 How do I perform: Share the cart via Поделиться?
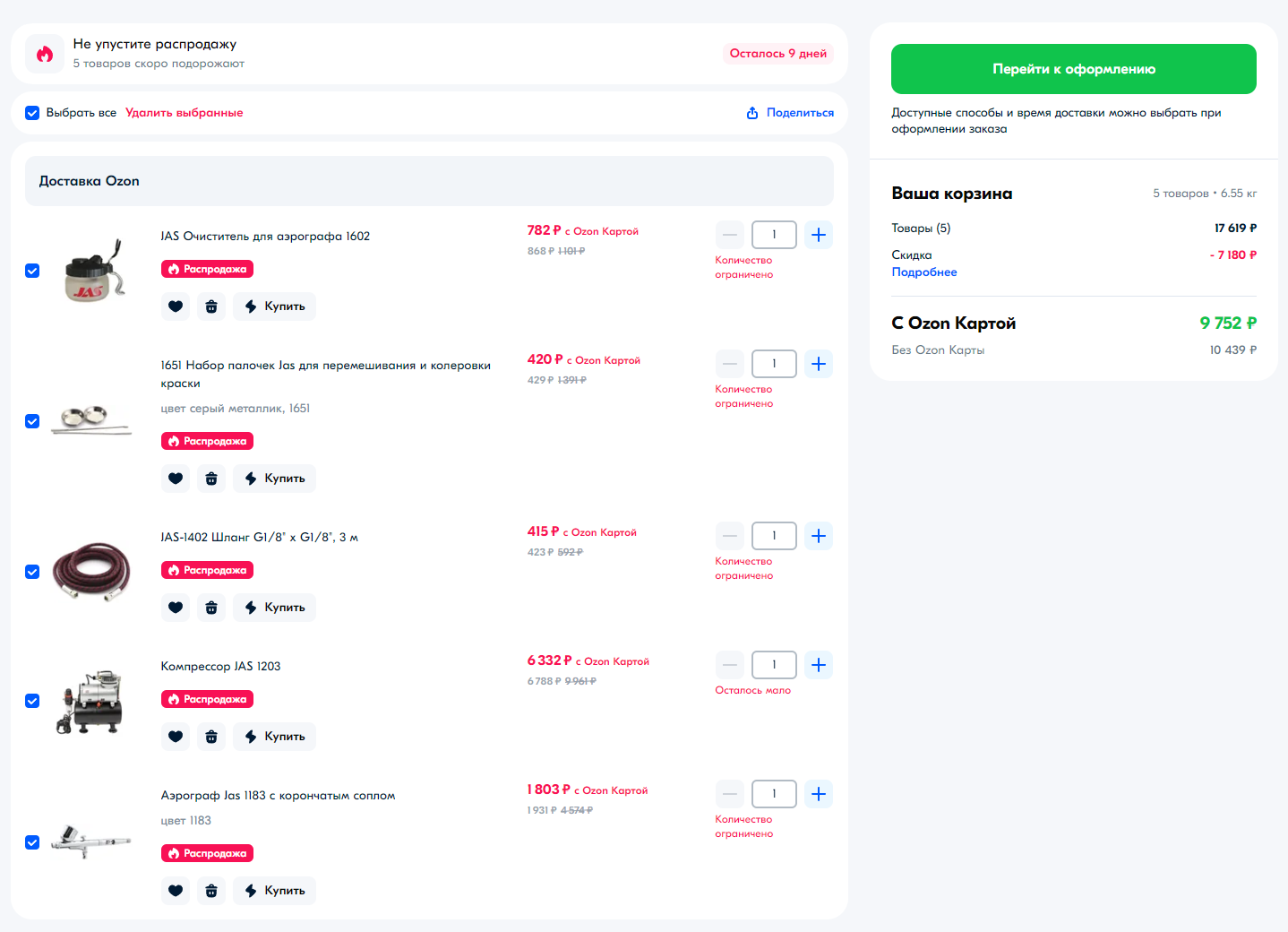click(x=790, y=113)
